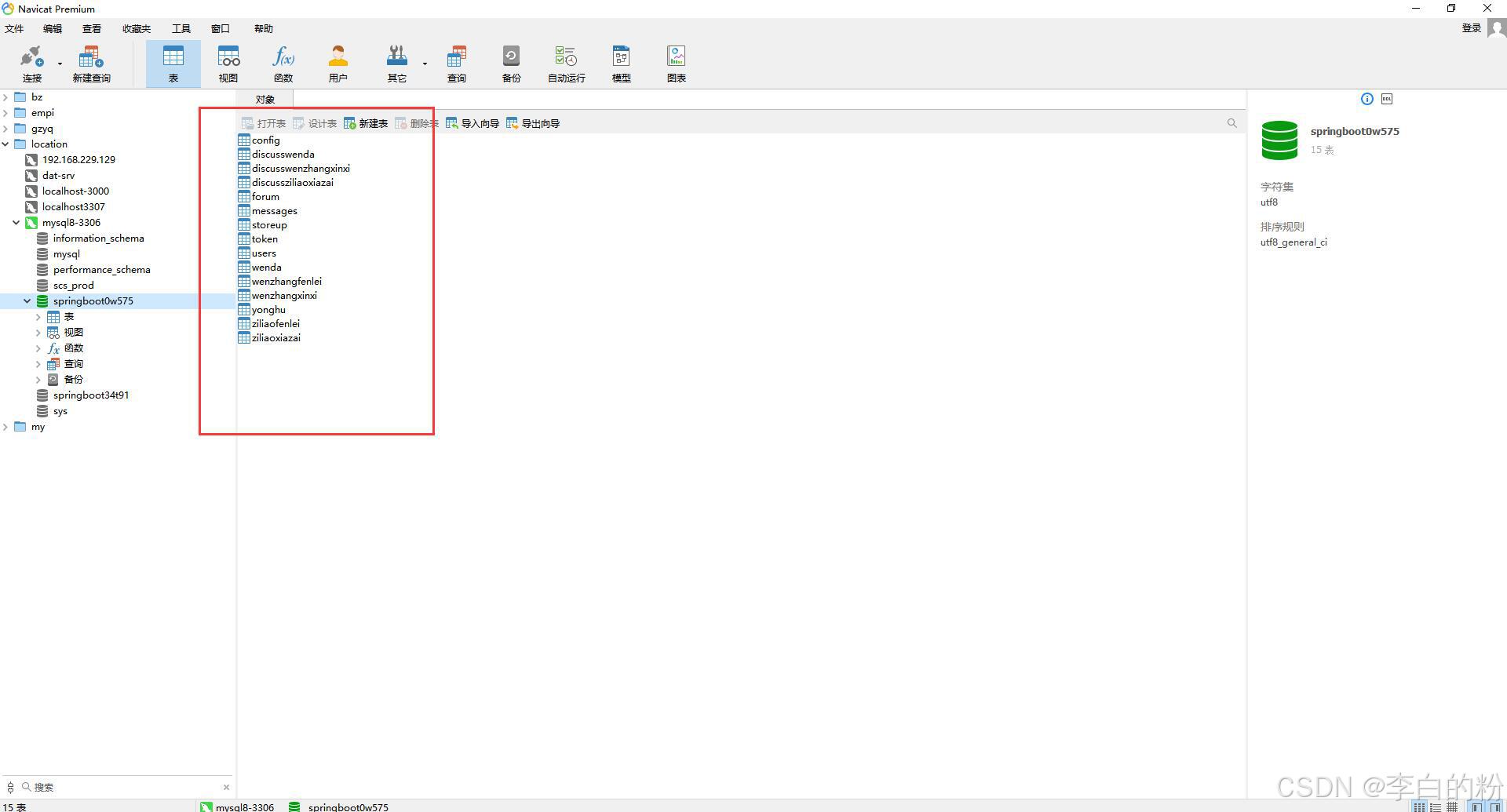Screen dimensions: 1507x812
Task: Select the ziliaoxiazai table
Action: coord(269,338)
